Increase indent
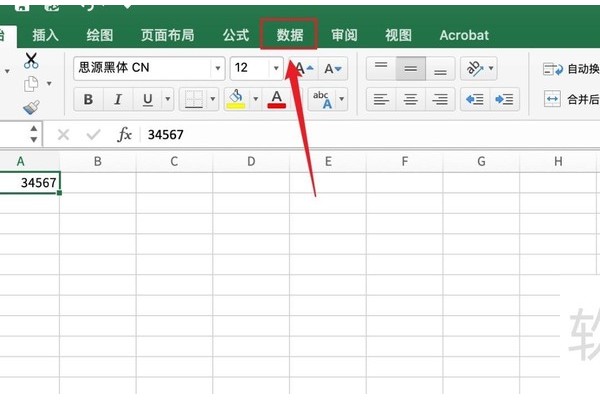The width and height of the screenshot is (600, 400). click(x=504, y=100)
